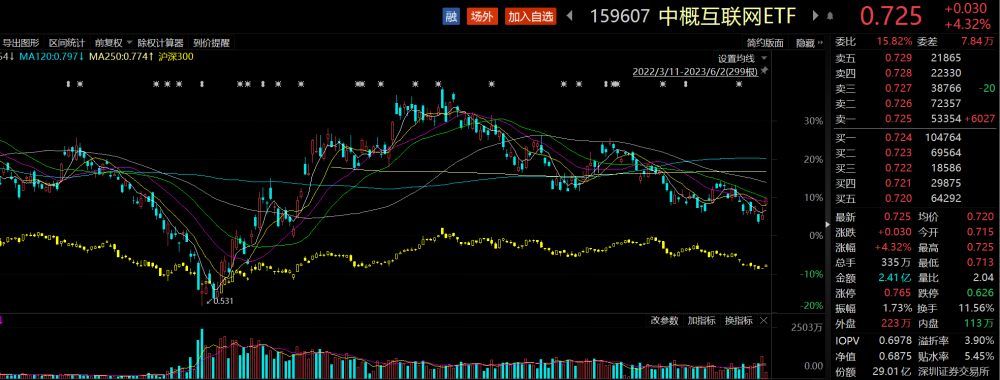Click 加指标 to add an indicator
1000x380 pixels.
click(x=702, y=321)
